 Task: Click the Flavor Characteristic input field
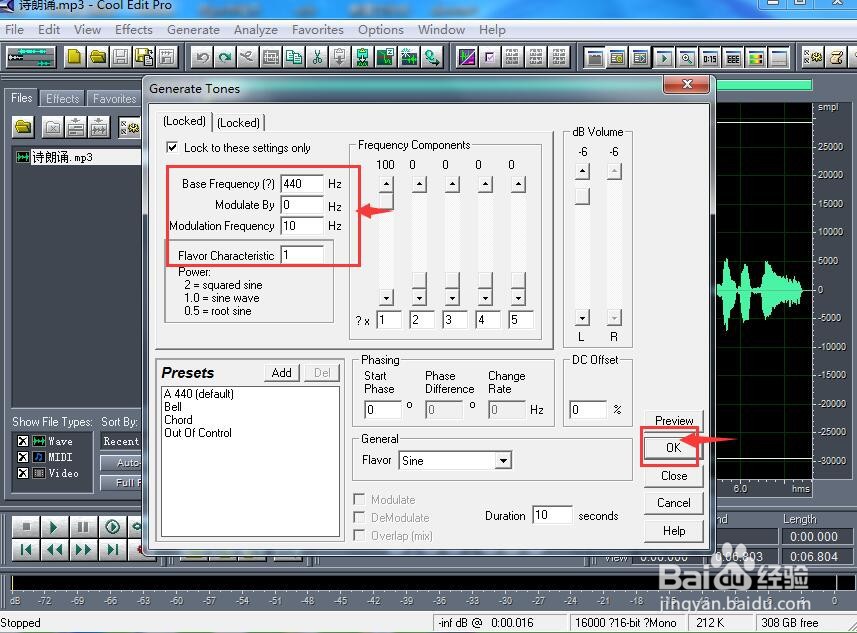pyautogui.click(x=302, y=255)
